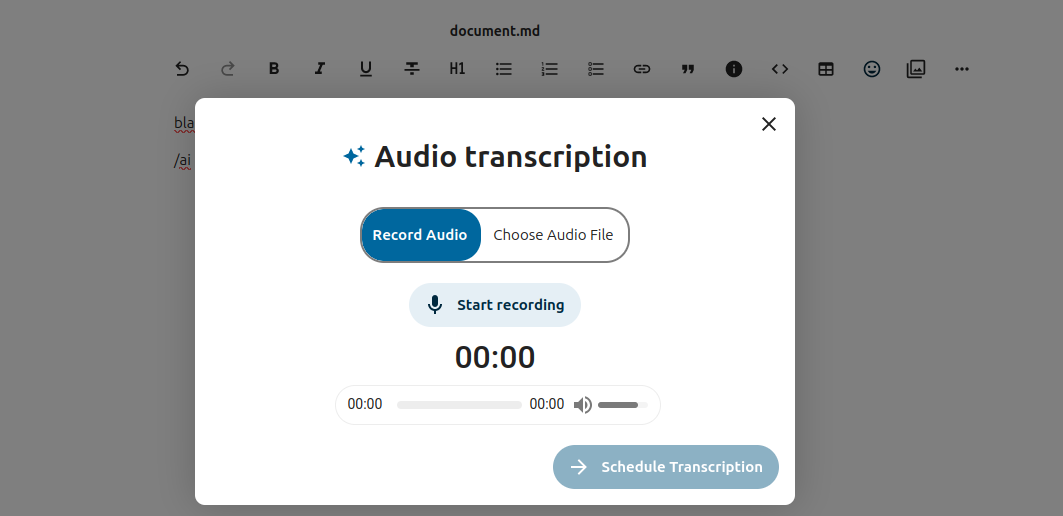Viewport: 1063px width, 516px height.
Task: Expand the three-dots more options menu
Action: tap(962, 69)
